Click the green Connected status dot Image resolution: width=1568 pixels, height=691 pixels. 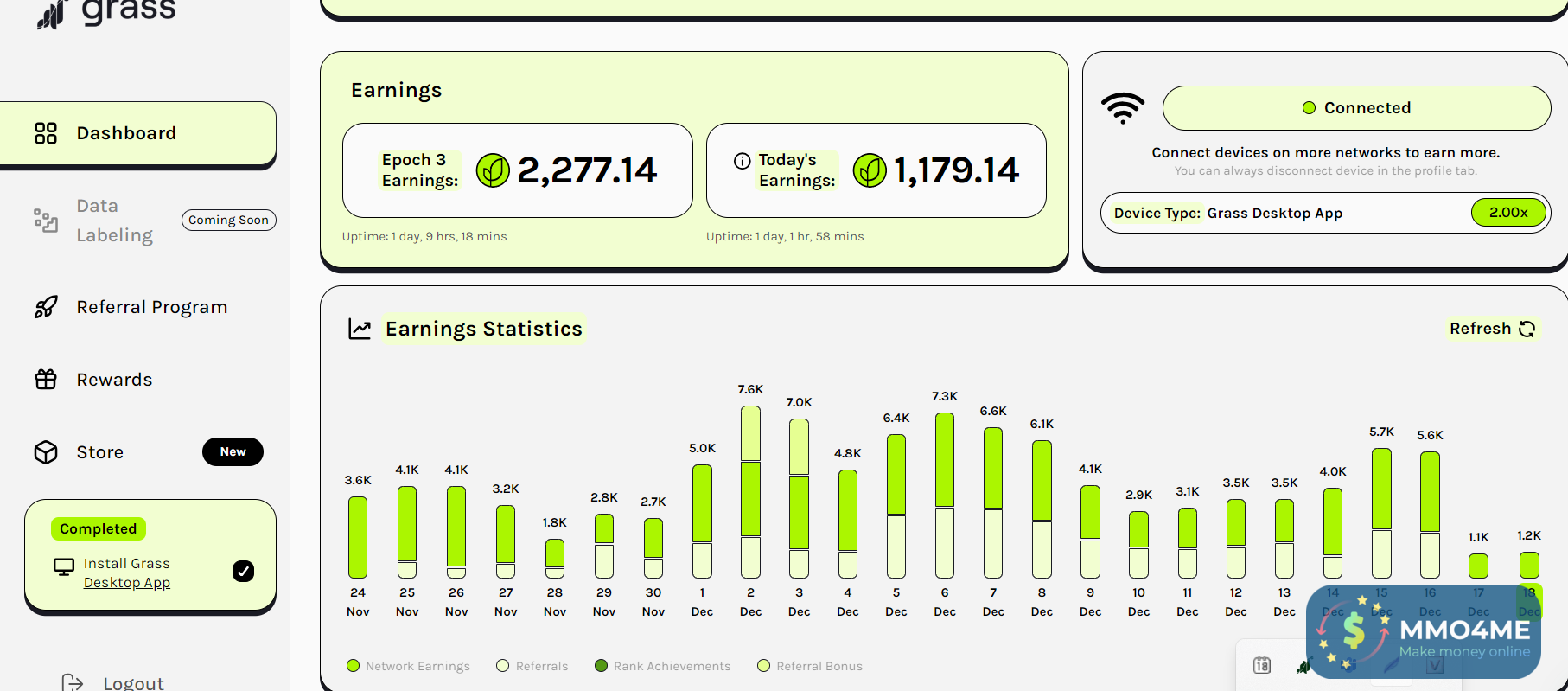(1309, 108)
